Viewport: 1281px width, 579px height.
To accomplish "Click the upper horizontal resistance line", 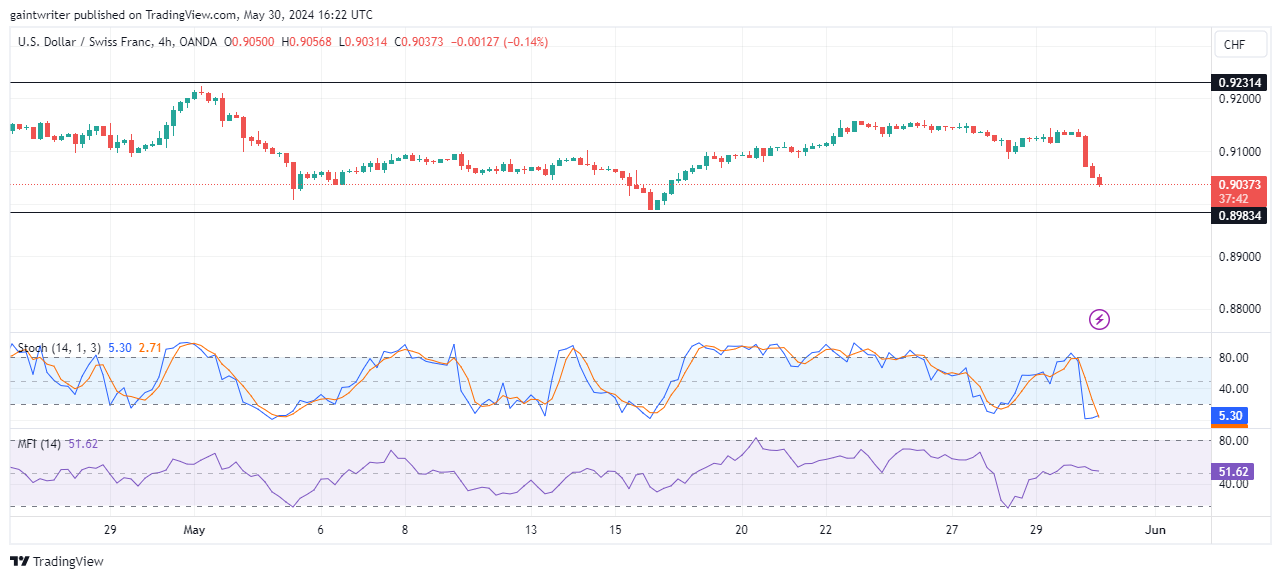I will [600, 82].
